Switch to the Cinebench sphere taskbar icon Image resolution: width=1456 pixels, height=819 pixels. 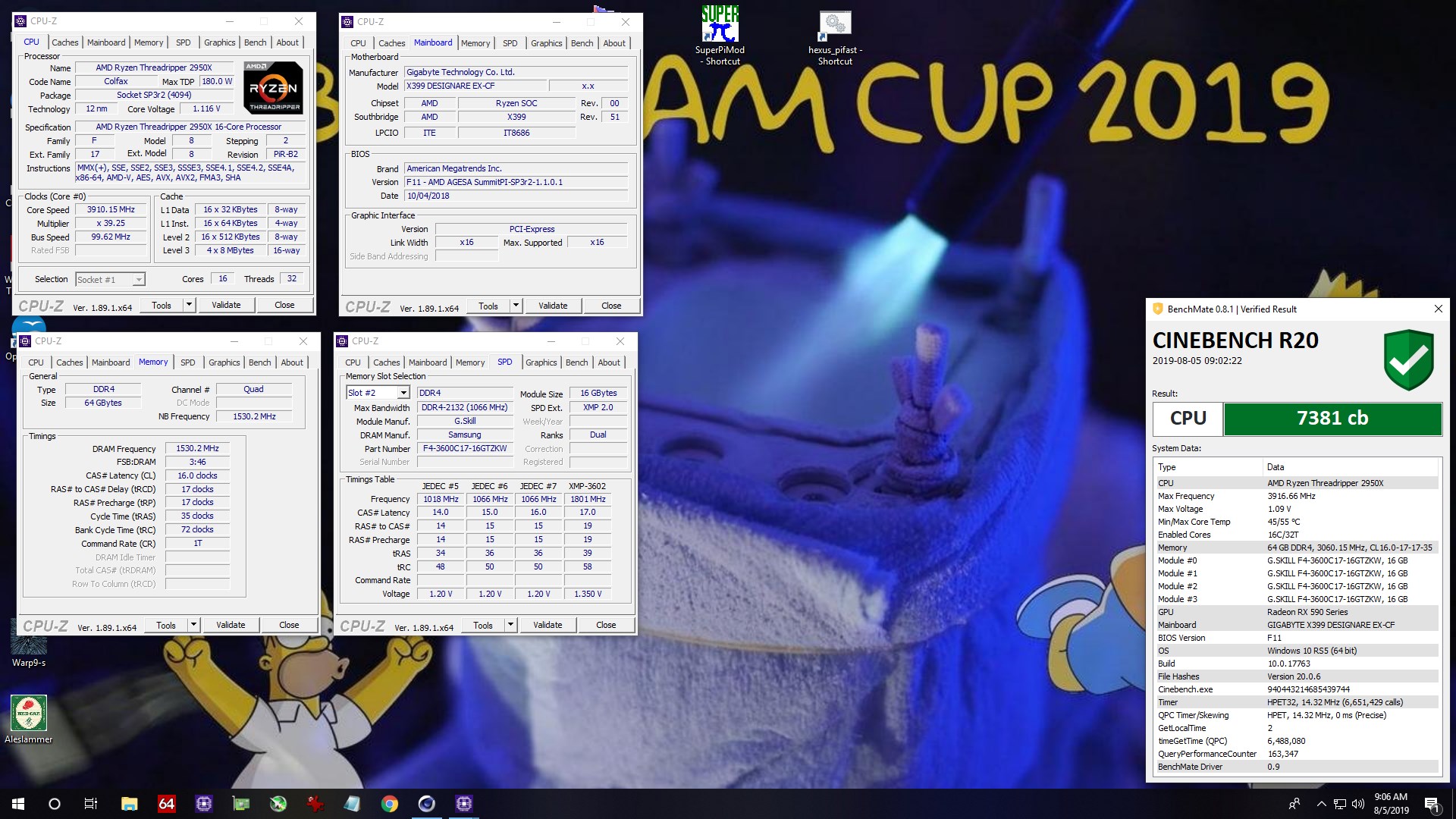[426, 804]
